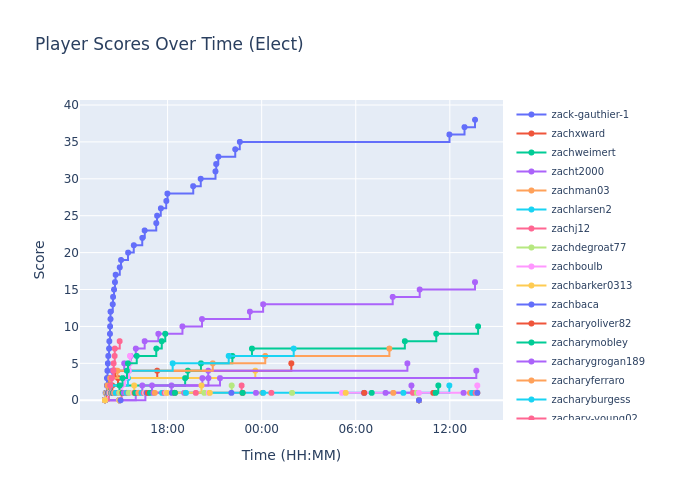
Task: Click the zachman03 orange legend marker
Action: click(531, 191)
